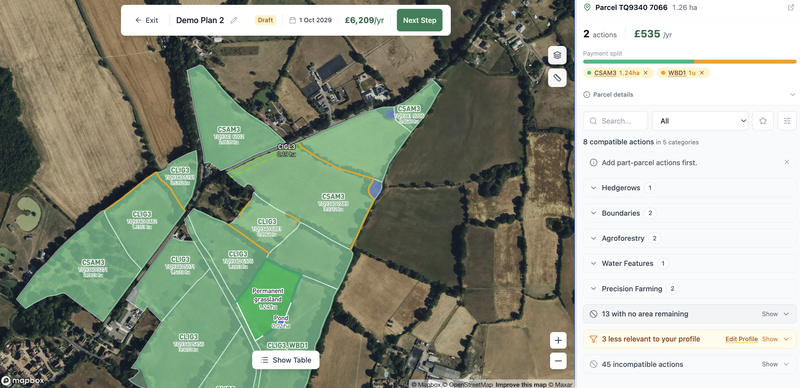Viewport: 800px width, 388px height.
Task: Click the Edit Profile link
Action: pos(741,339)
